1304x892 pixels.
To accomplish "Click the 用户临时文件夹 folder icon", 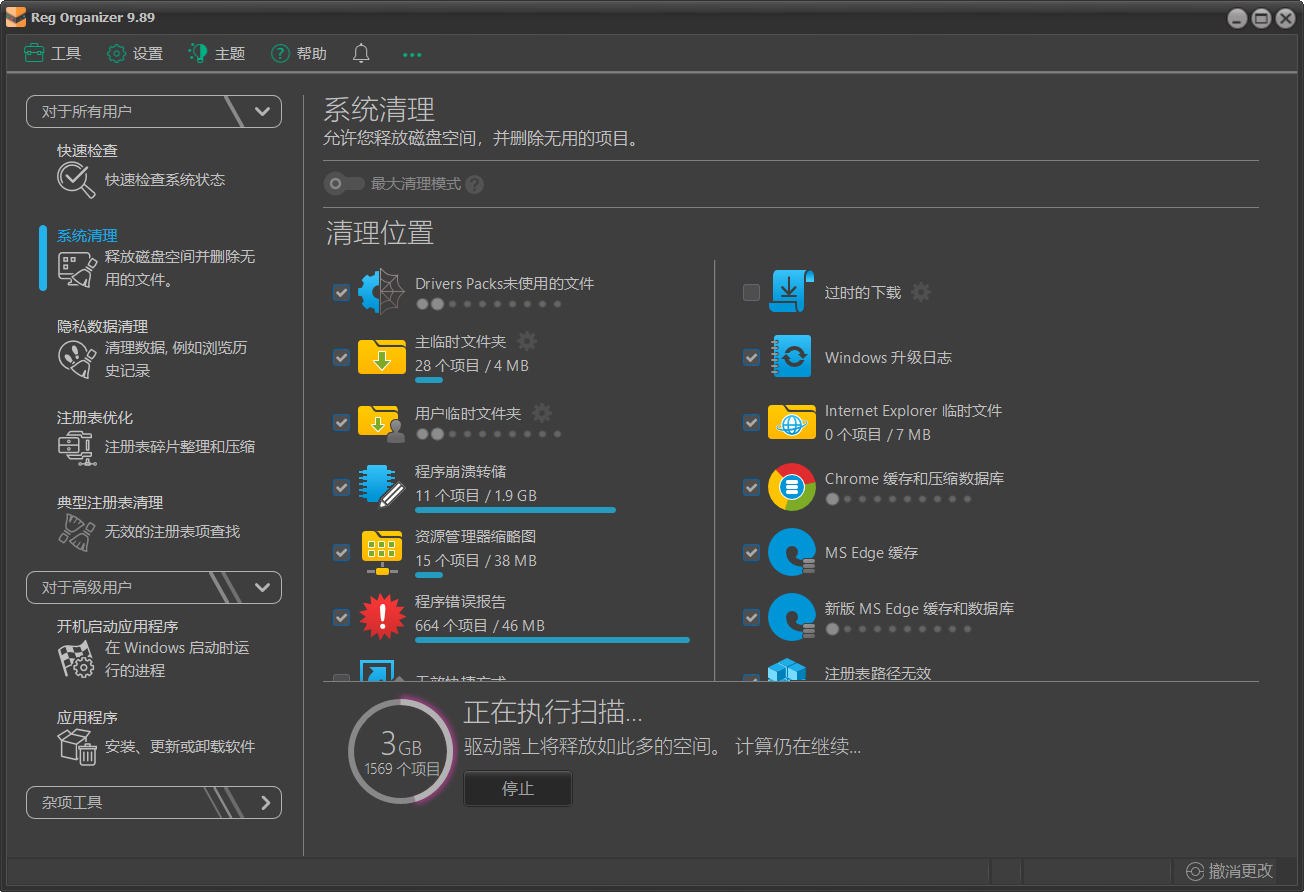I will pos(381,422).
